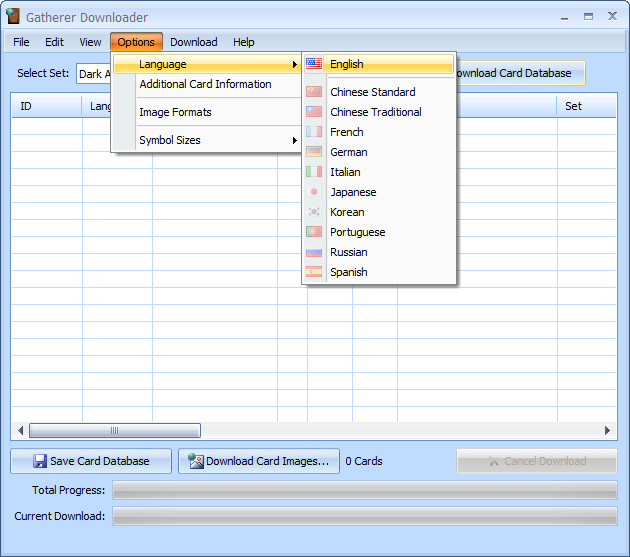Click the Spanish flag icon

(314, 272)
